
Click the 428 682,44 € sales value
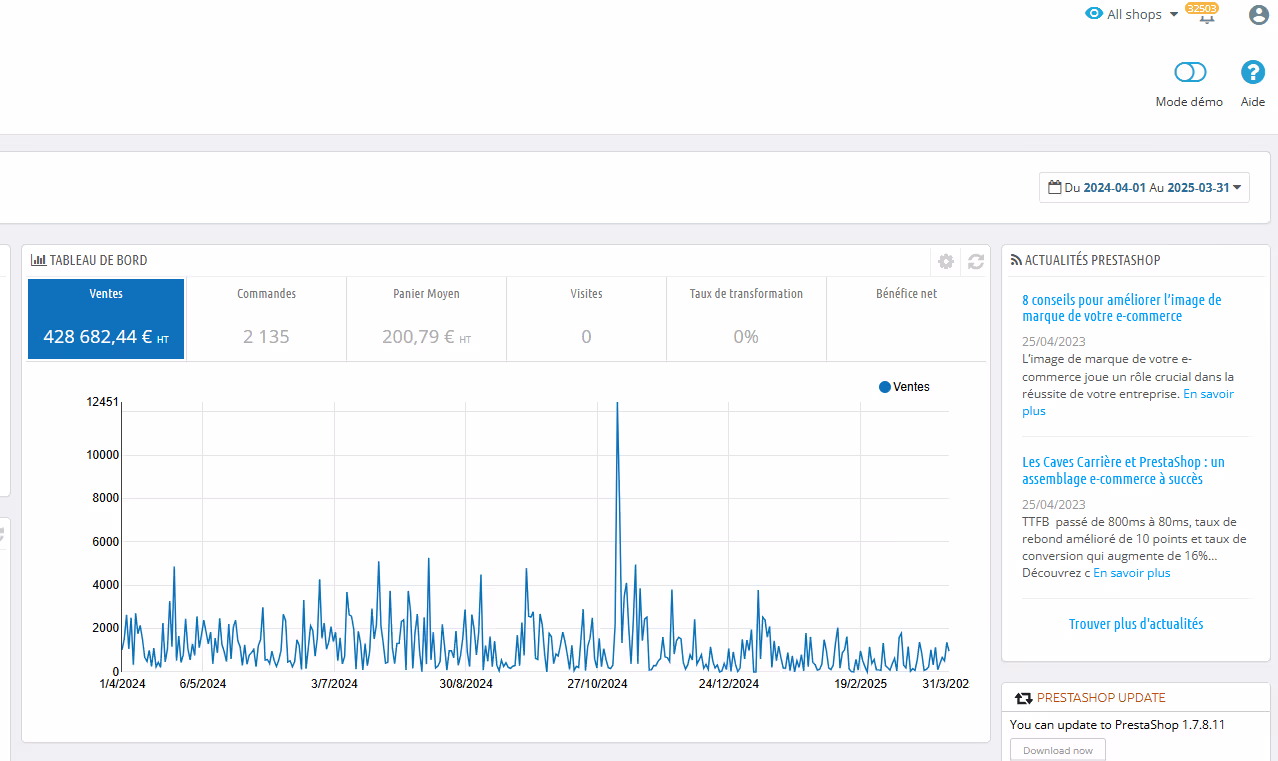[106, 337]
